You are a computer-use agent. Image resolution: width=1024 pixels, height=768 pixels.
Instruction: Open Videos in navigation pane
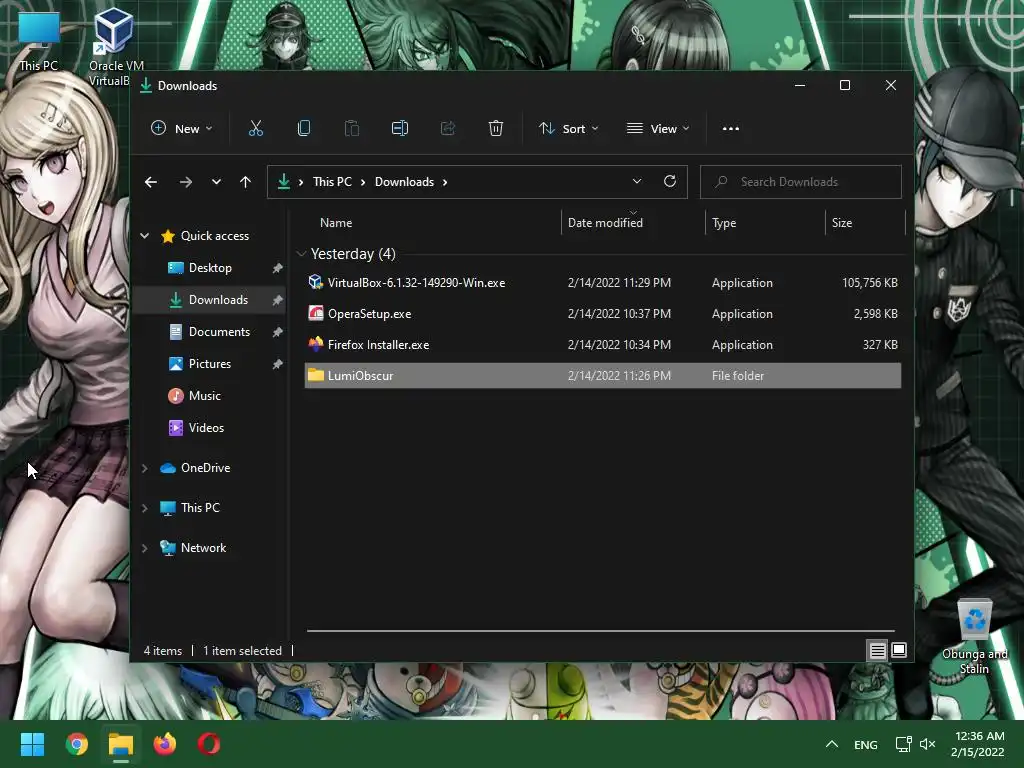[206, 428]
